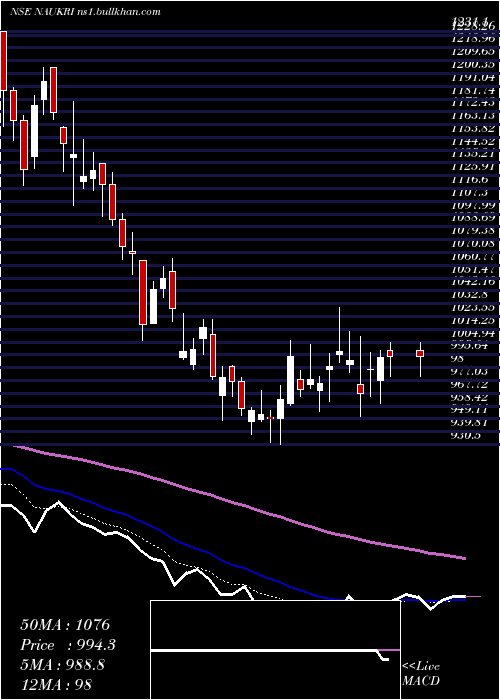Click the 1163.13 price axis label

click(x=472, y=116)
